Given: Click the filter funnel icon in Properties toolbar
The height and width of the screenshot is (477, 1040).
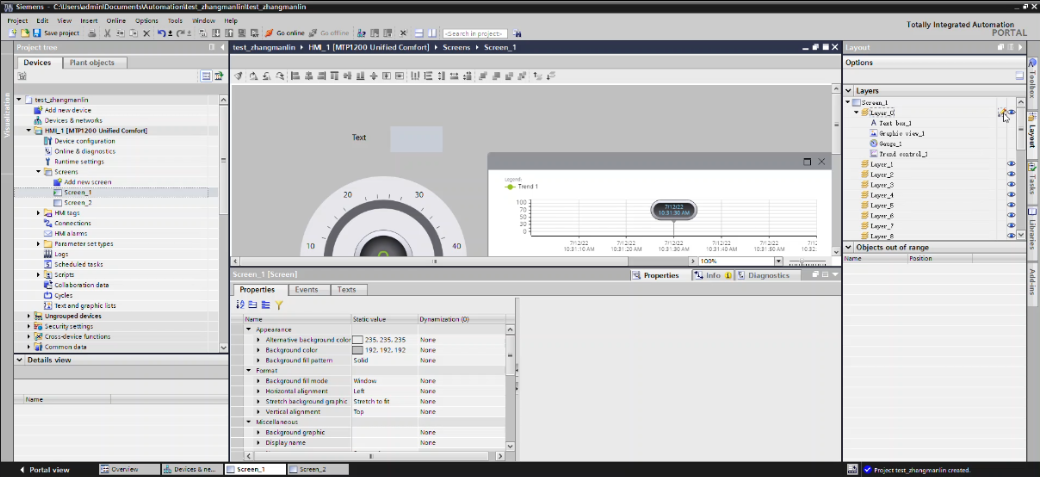Looking at the screenshot, I should coord(279,305).
